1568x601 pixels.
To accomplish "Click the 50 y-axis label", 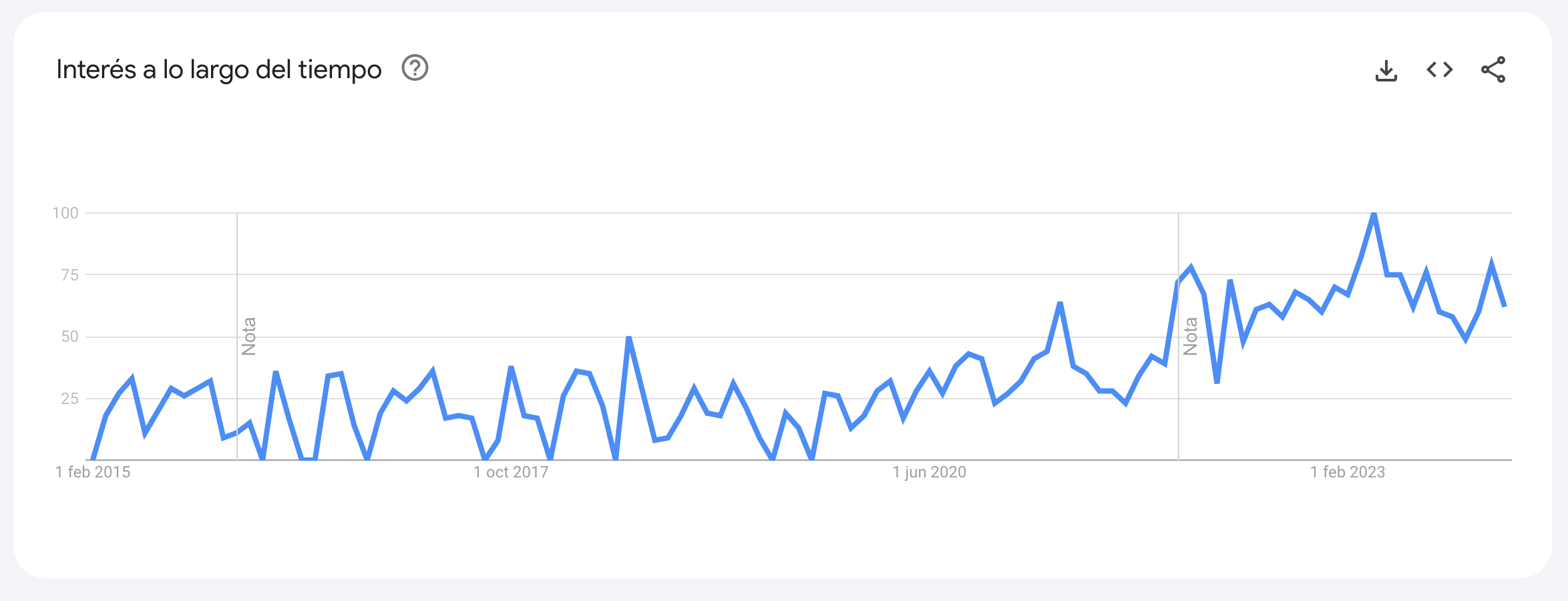I will [69, 337].
